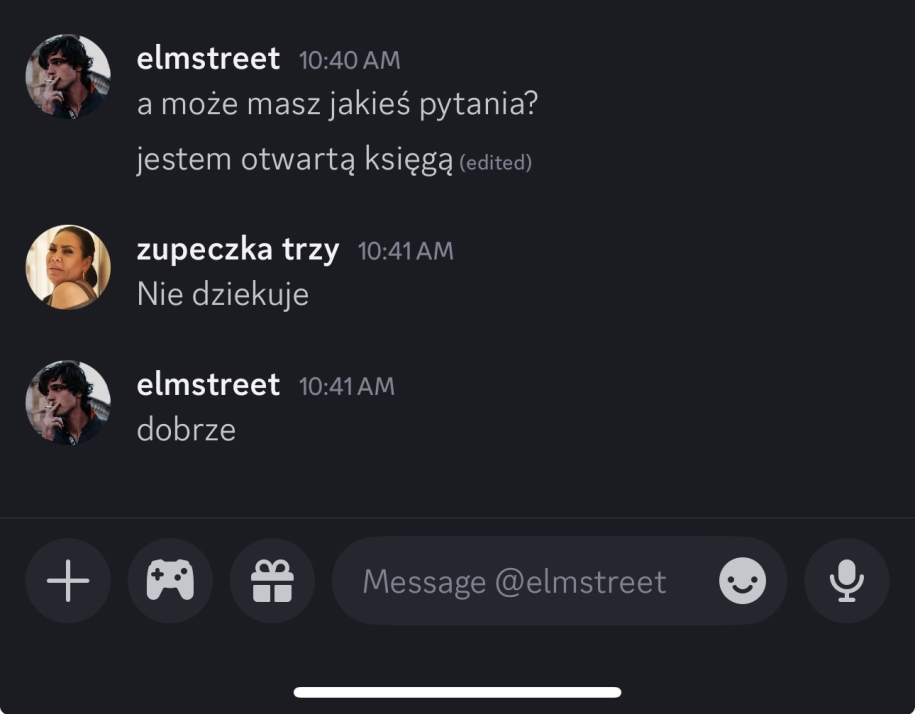Tap zupeczka trzy's profile avatar
The height and width of the screenshot is (714, 915).
(x=68, y=267)
